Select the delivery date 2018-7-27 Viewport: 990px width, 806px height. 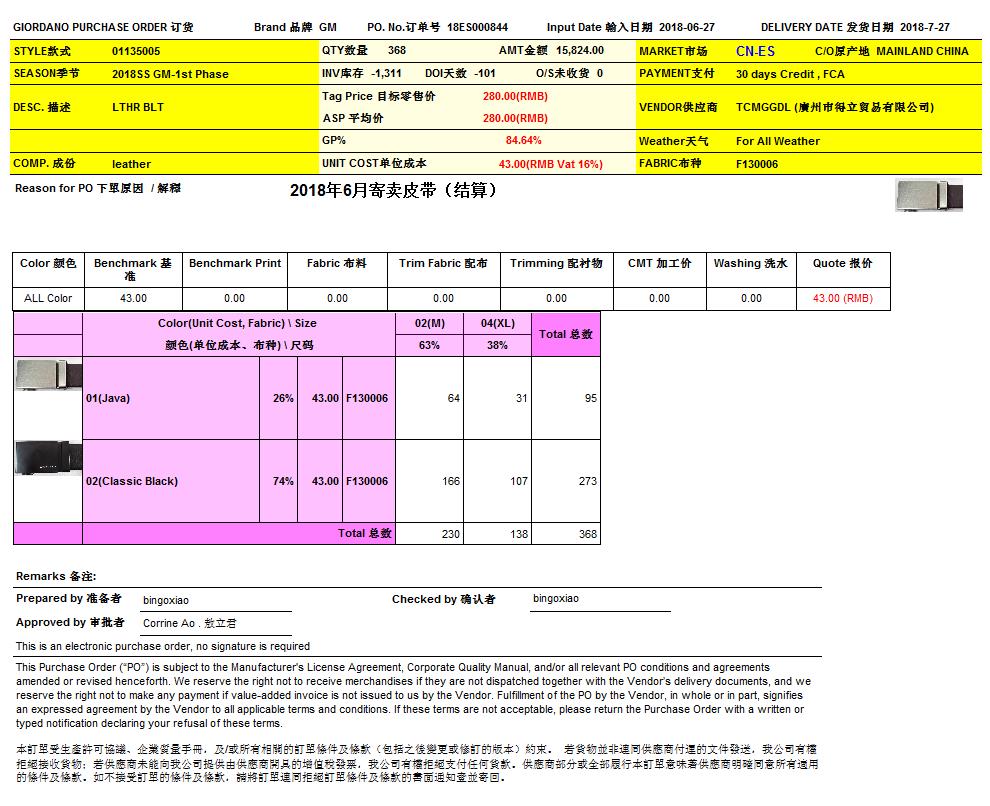[924, 27]
